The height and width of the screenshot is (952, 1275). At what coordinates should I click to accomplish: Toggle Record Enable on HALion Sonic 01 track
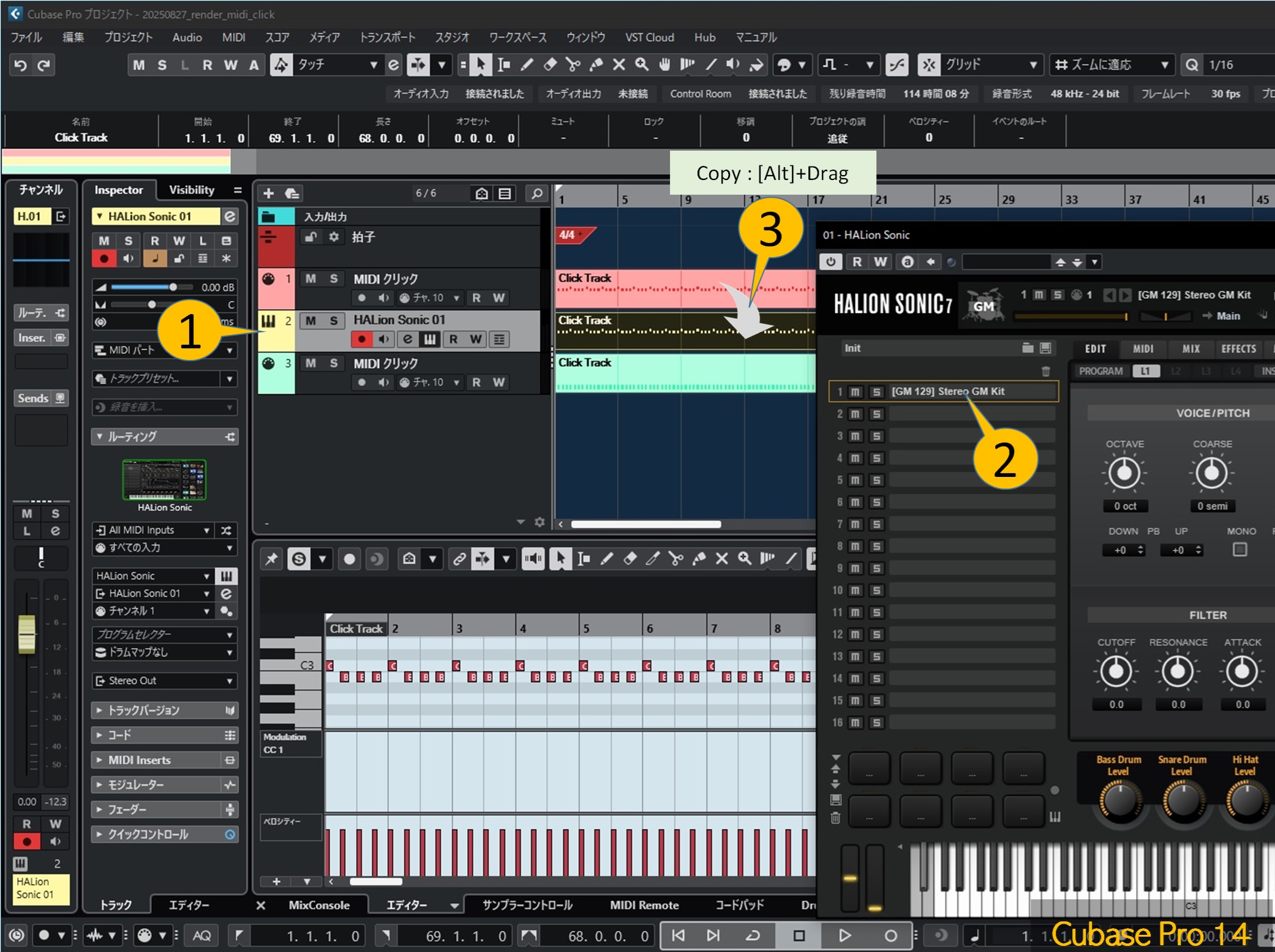click(x=361, y=339)
